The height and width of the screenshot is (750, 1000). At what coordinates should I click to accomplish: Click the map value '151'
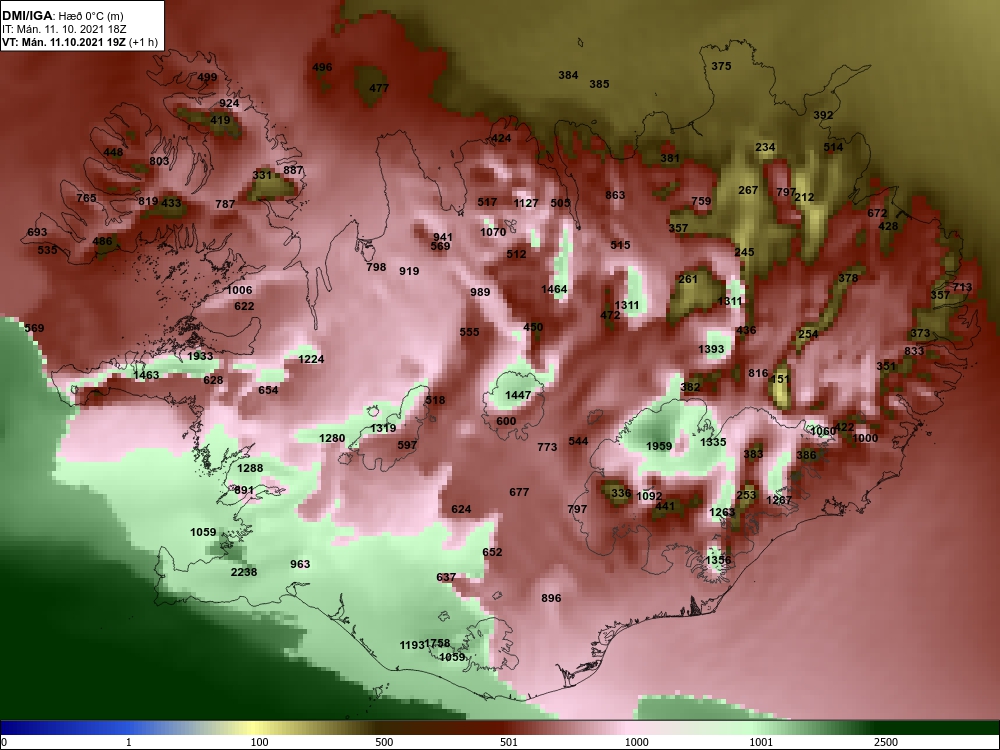pos(780,379)
